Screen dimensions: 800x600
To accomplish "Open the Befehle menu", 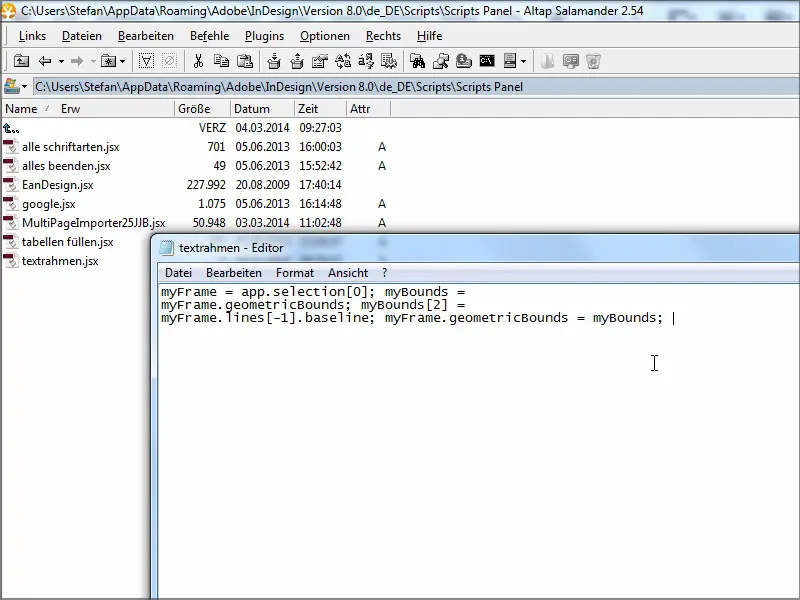I will coord(209,36).
